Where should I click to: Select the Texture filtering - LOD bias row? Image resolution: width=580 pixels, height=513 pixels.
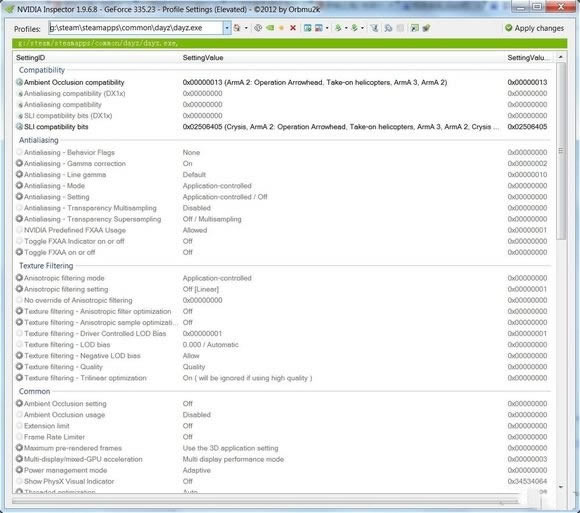(282, 344)
